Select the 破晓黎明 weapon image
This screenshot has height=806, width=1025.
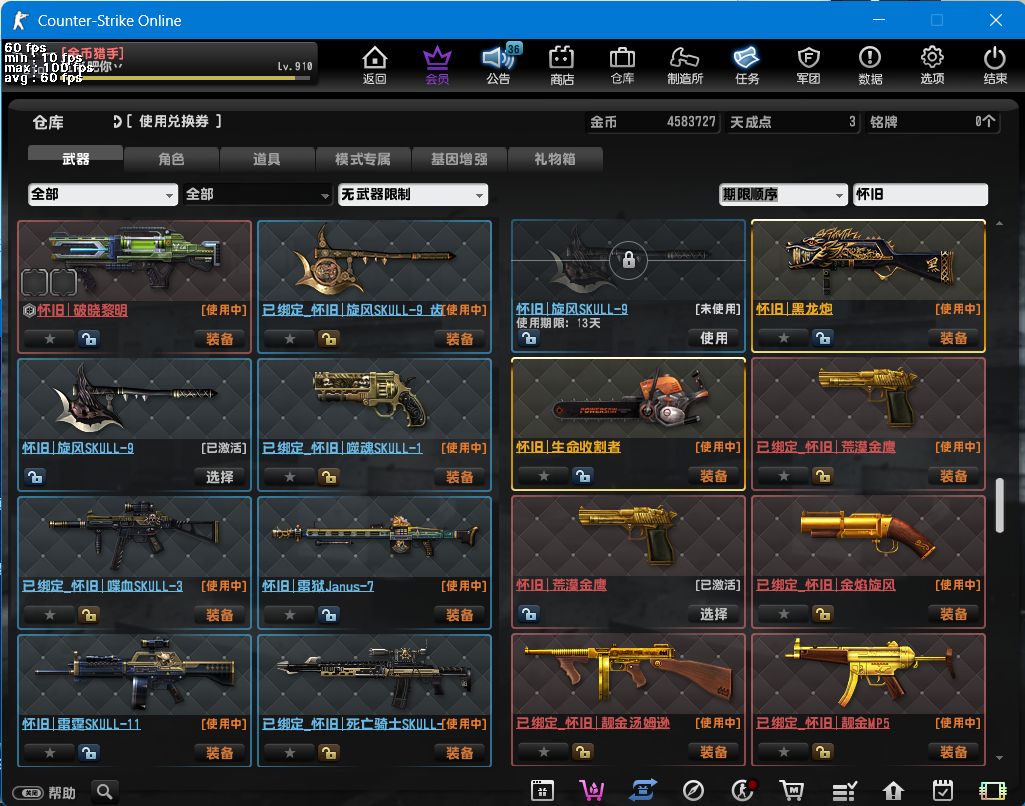(135, 261)
